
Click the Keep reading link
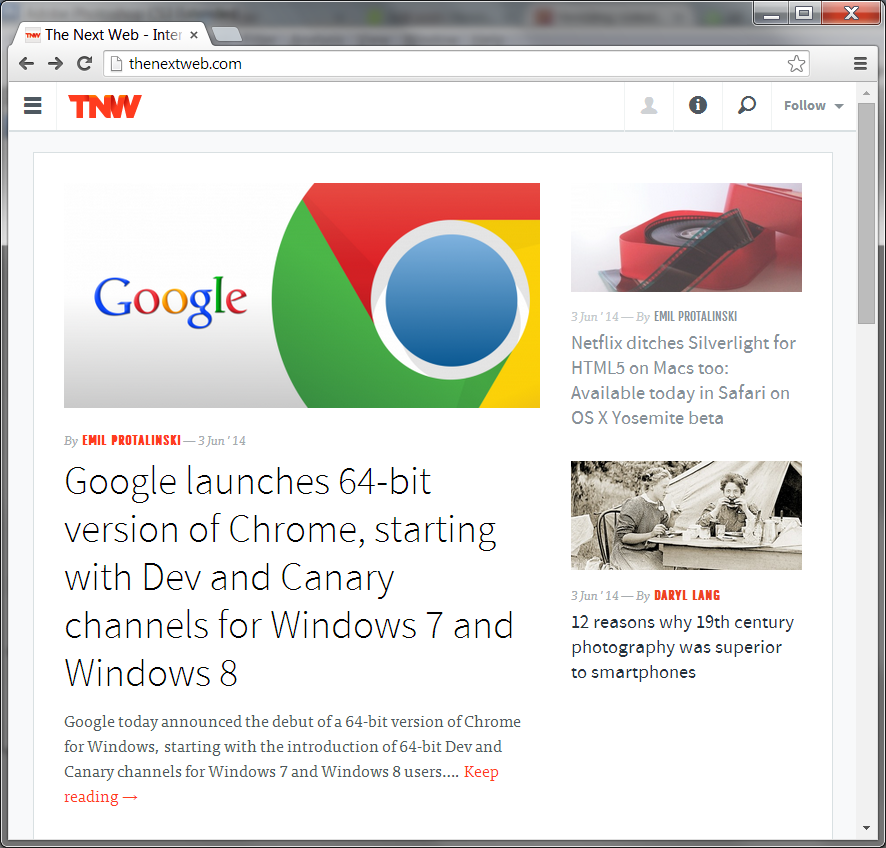(281, 784)
